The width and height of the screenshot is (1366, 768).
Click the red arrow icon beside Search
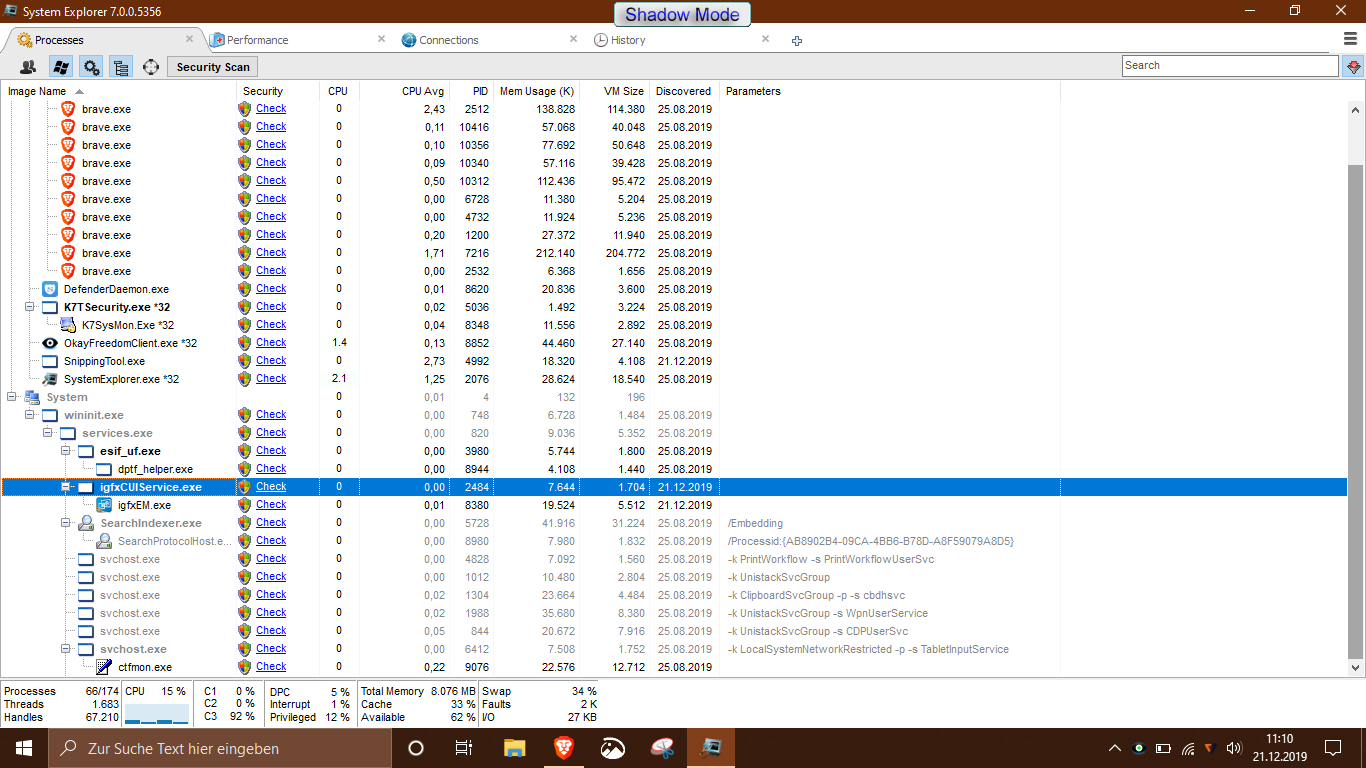click(x=1354, y=66)
